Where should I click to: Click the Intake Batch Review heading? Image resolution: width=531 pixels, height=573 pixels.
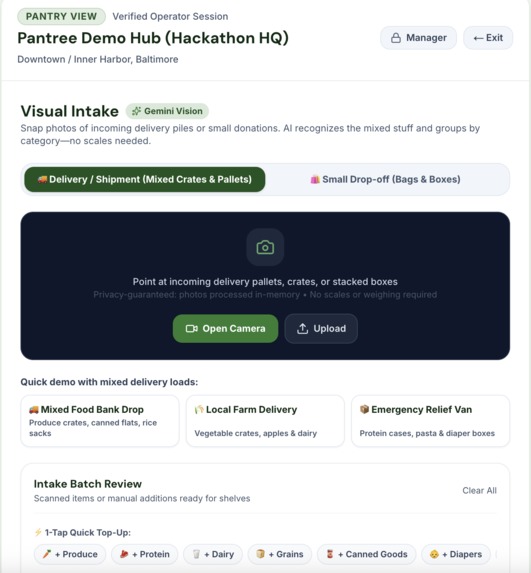tap(88, 484)
